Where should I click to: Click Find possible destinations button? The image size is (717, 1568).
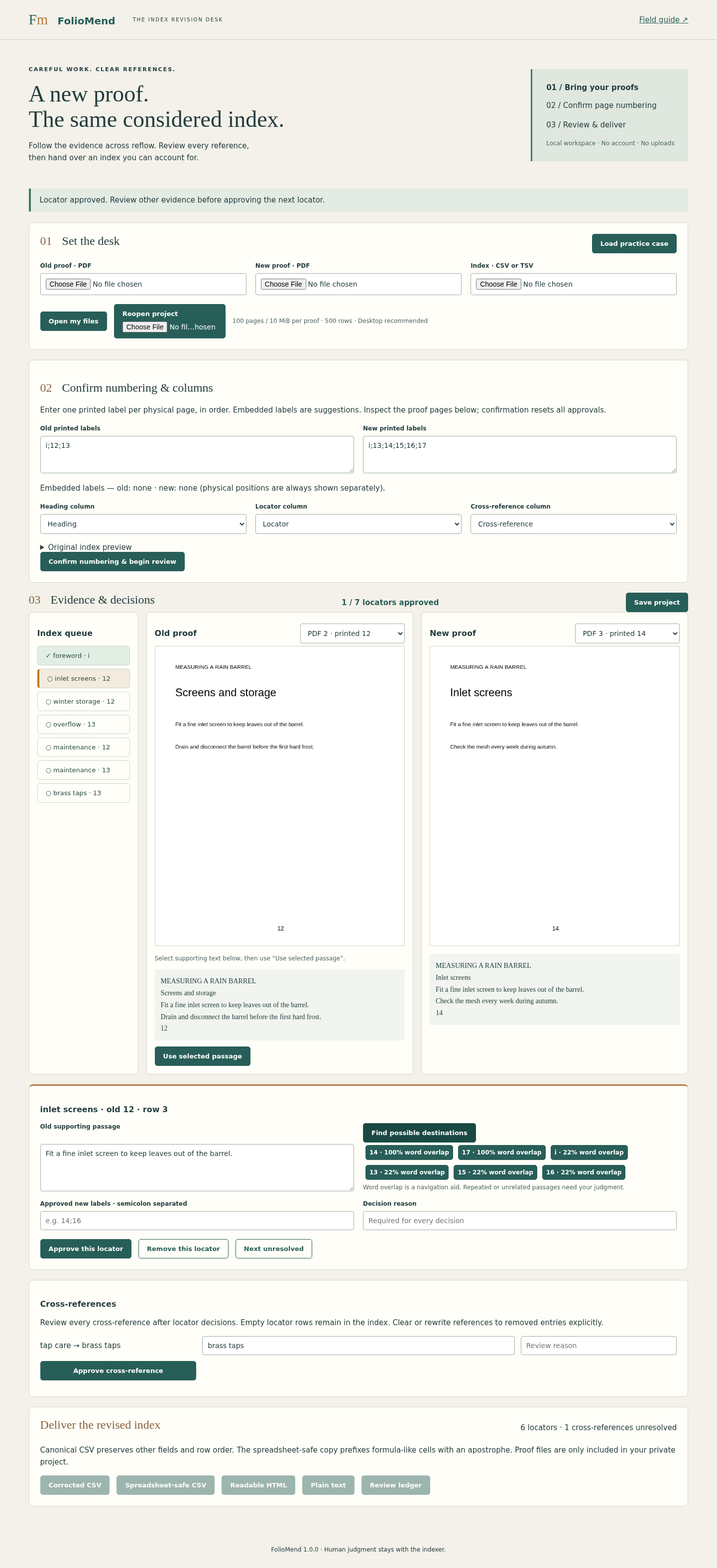[x=419, y=1133]
